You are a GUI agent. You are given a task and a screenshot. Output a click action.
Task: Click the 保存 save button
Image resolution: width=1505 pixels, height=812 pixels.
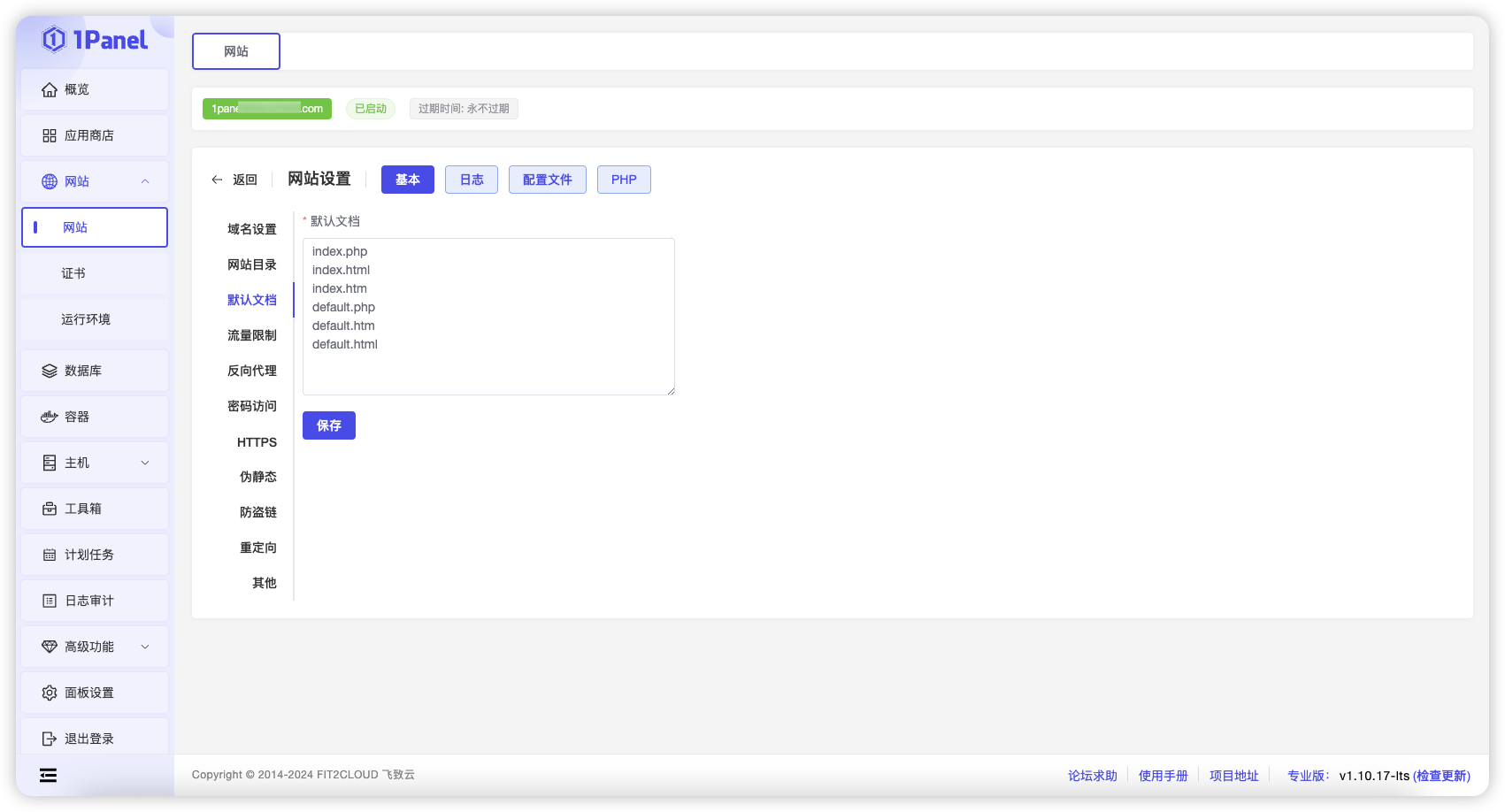[x=329, y=425]
